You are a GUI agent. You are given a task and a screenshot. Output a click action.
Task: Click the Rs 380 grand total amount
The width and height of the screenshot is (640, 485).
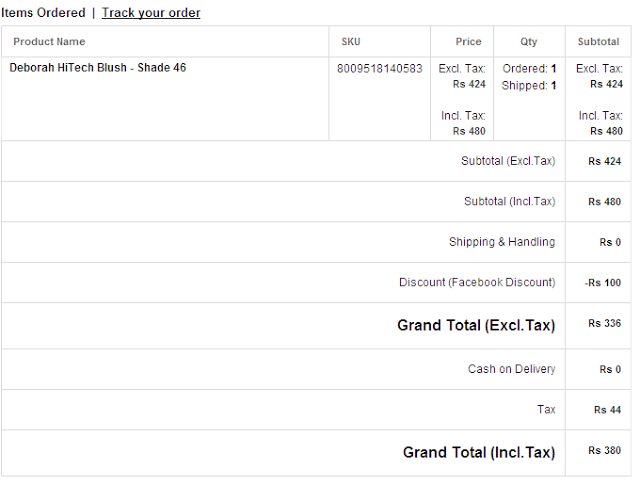605,451
